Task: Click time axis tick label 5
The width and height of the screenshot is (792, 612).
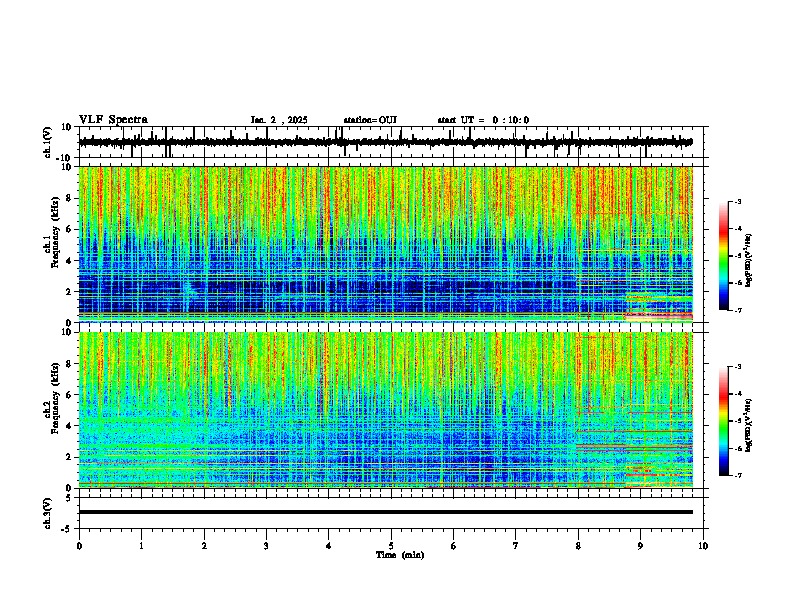Action: tap(391, 546)
